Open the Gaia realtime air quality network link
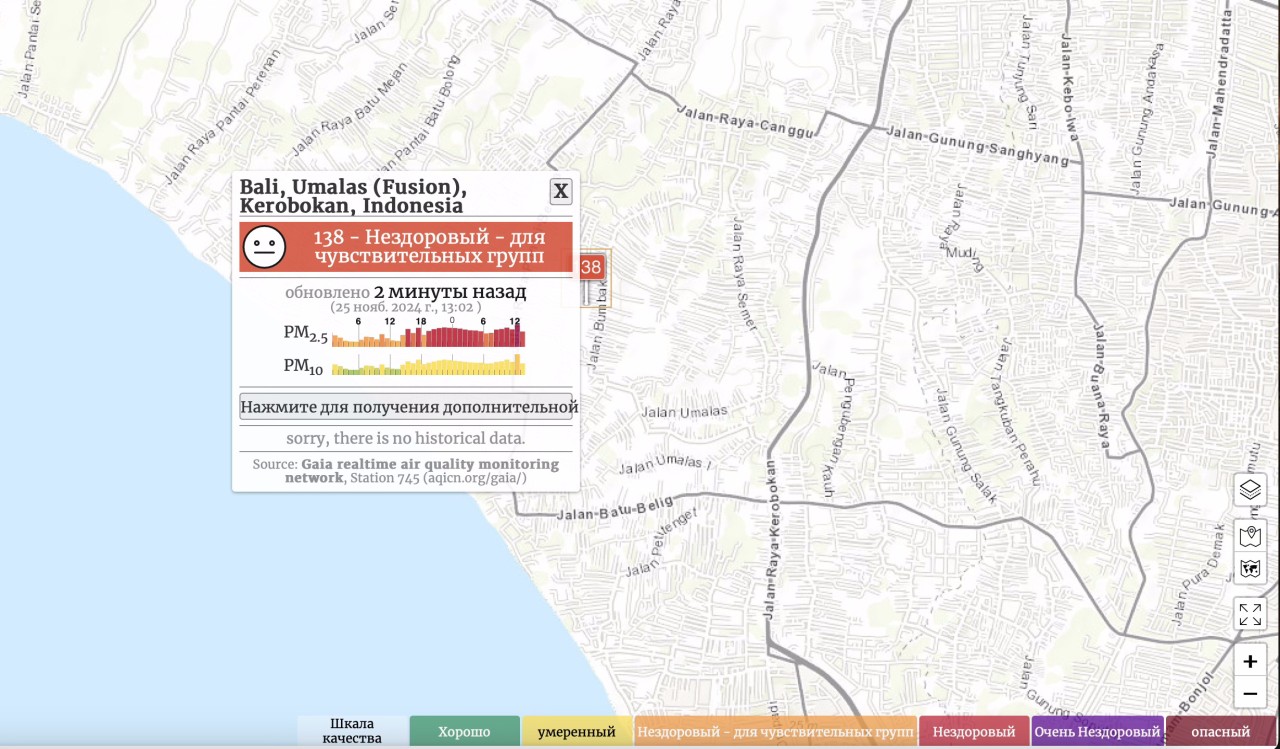 (x=422, y=471)
